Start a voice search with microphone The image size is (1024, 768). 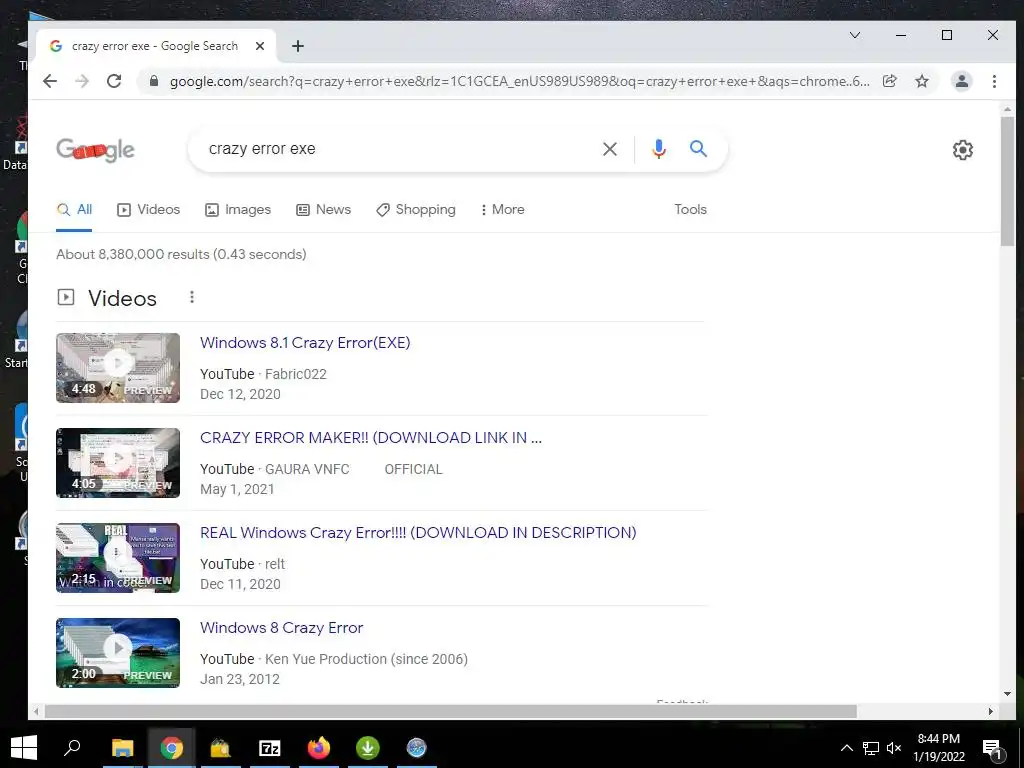[659, 149]
